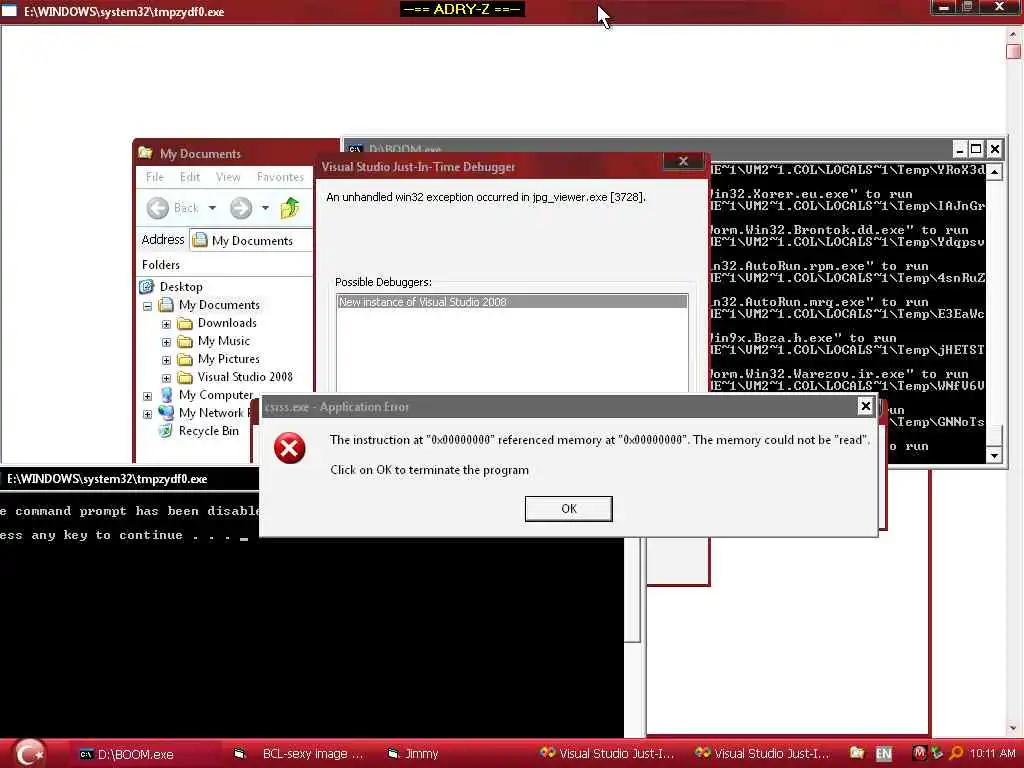The image size is (1024, 768).
Task: Click the Address bar showing My Documents
Action: click(251, 240)
